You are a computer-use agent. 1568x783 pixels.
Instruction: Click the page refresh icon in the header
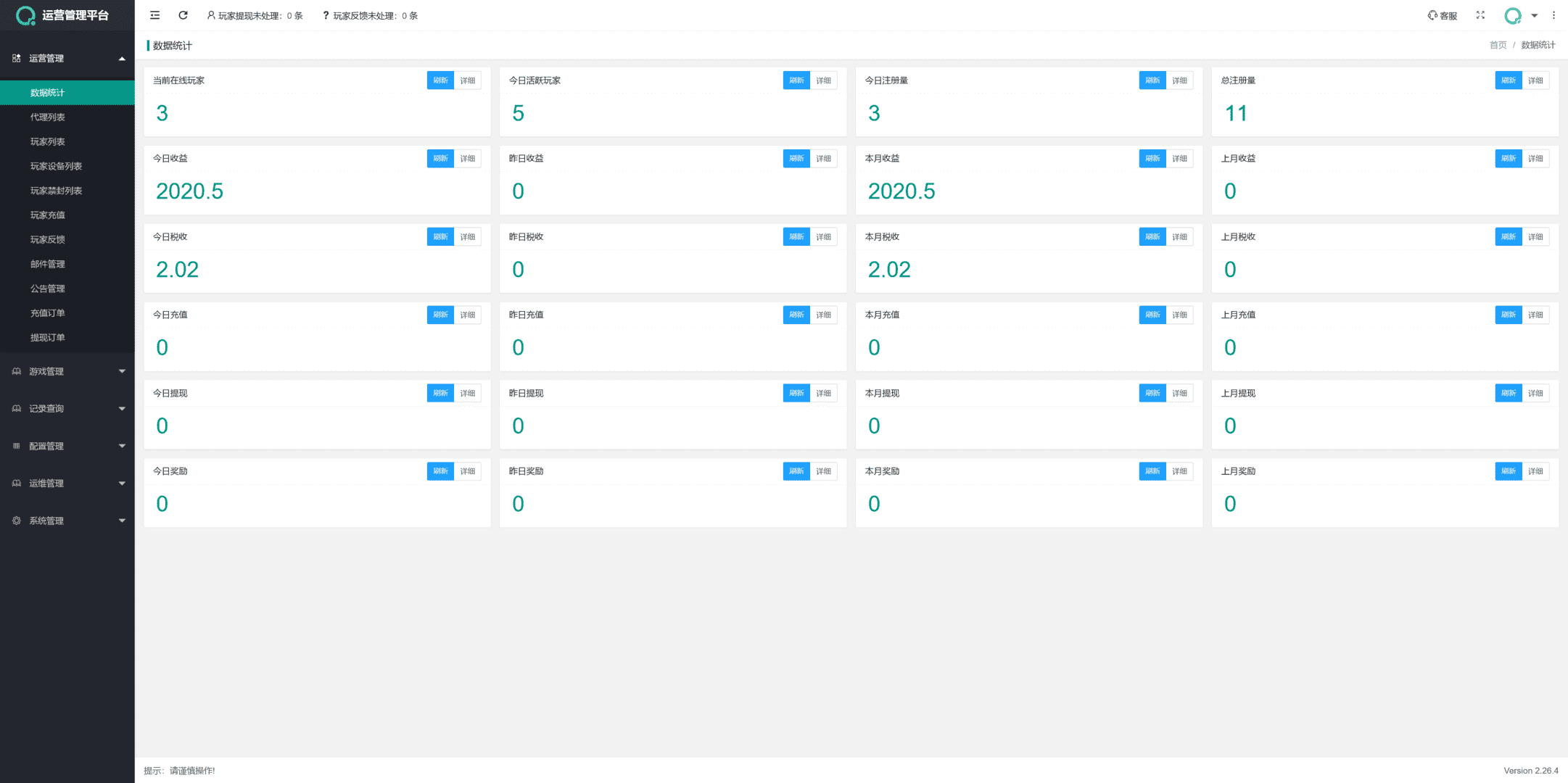pos(183,15)
